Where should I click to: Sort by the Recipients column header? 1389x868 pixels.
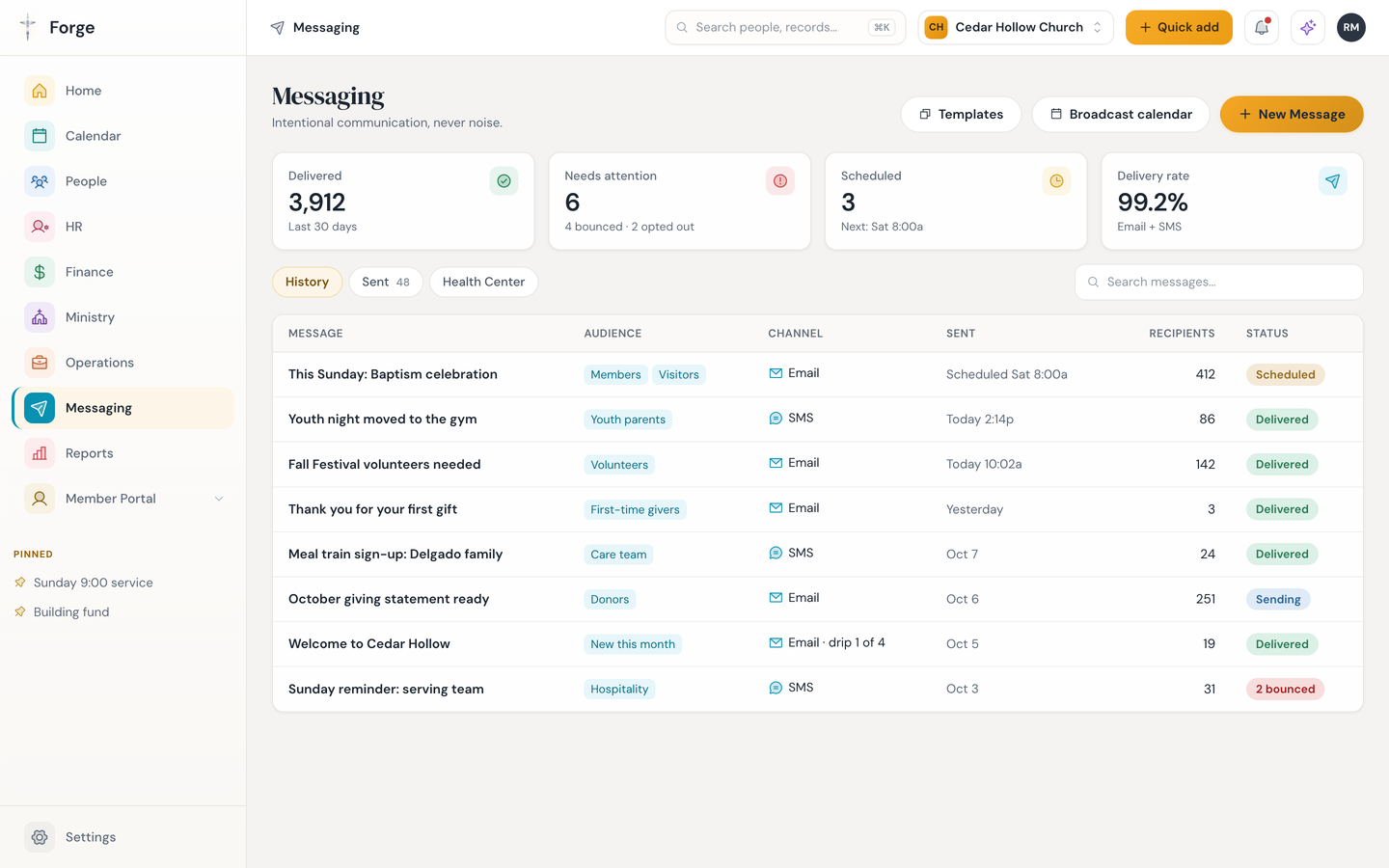coord(1182,334)
